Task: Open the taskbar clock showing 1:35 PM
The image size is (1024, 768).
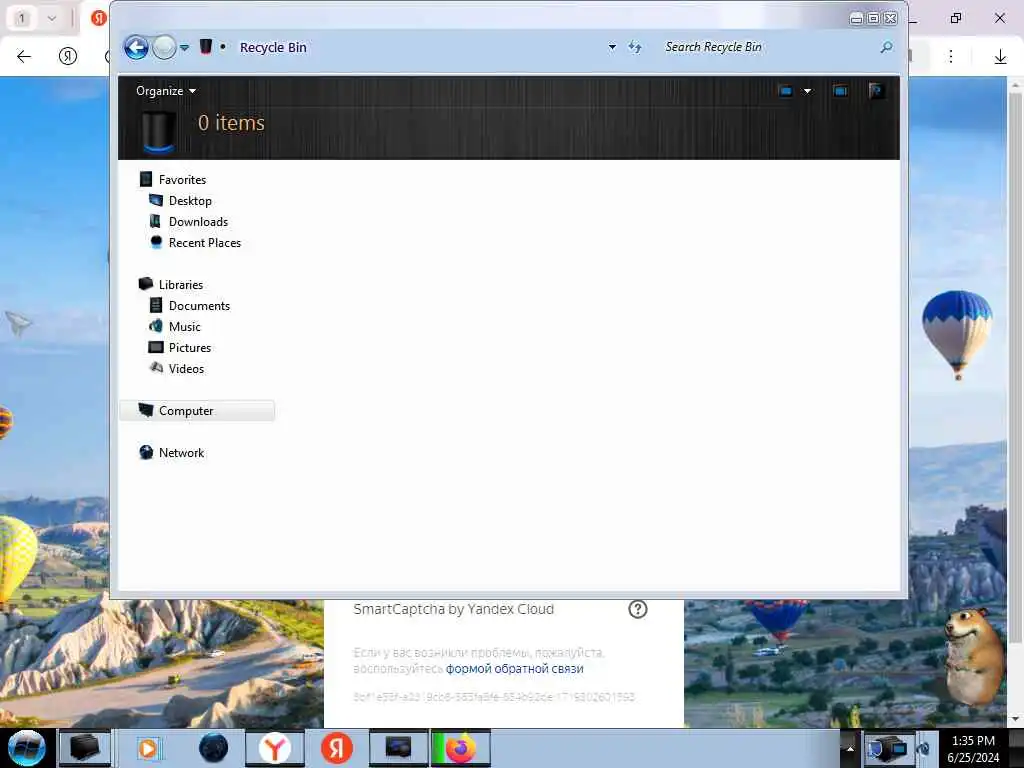Action: tap(973, 749)
